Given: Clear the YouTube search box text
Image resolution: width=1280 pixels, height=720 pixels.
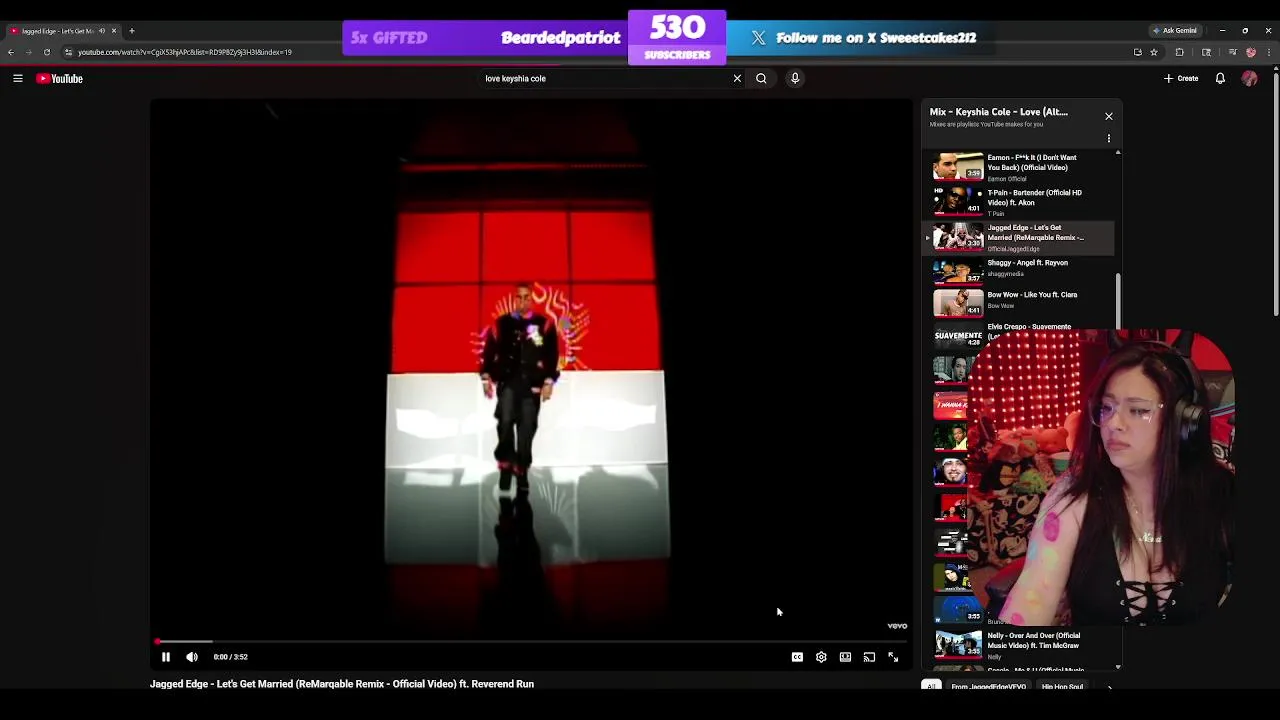Looking at the screenshot, I should point(737,78).
